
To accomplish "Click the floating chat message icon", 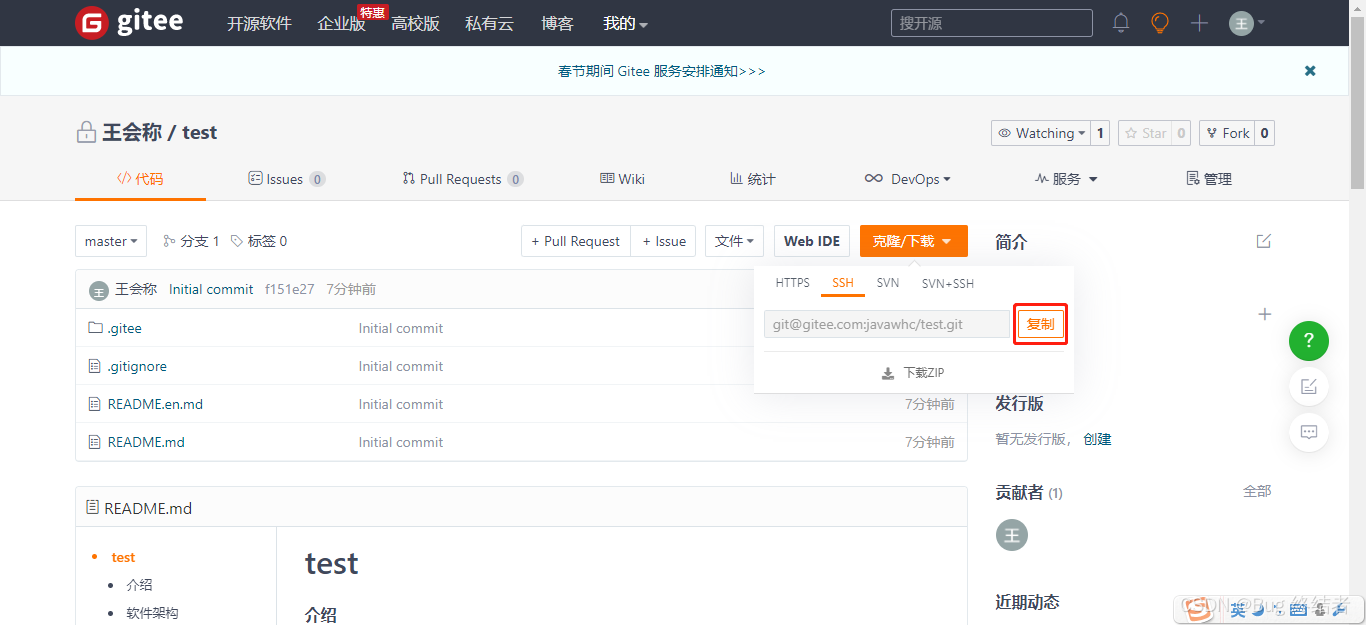I will [1309, 432].
